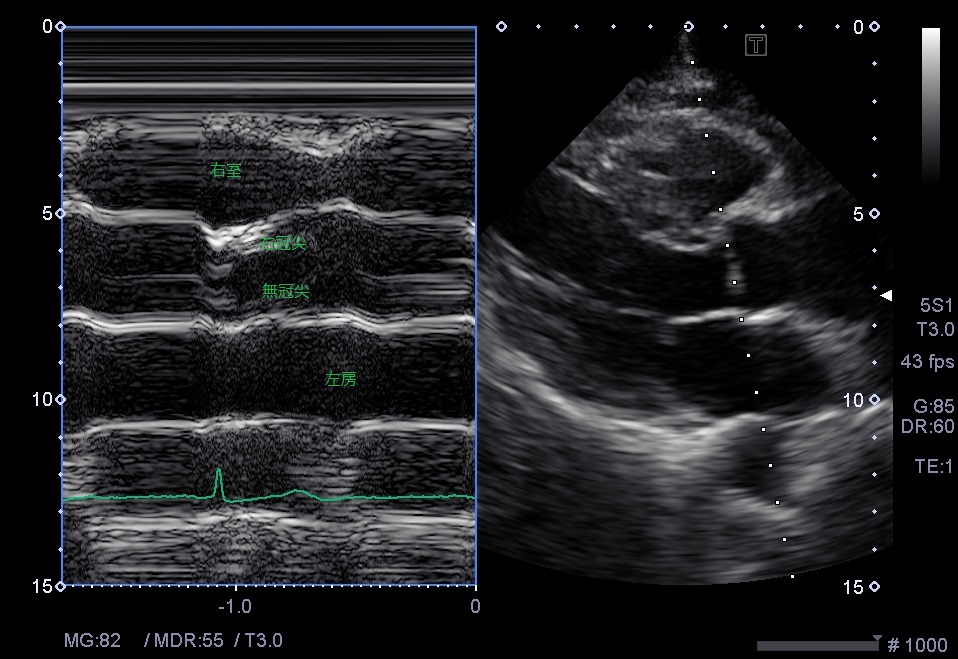Click the 43 fps frame rate text
The width and height of the screenshot is (958, 659).
click(x=927, y=362)
